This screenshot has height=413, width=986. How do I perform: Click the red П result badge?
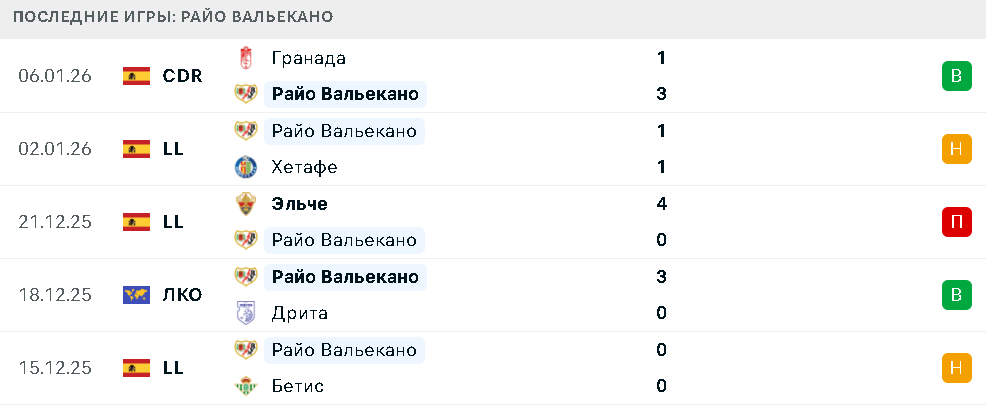pyautogui.click(x=956, y=222)
